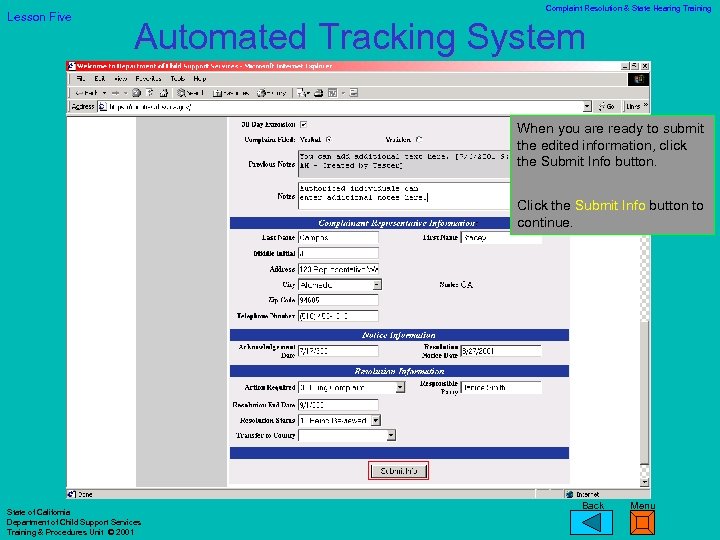
Task: Click the Notes text area
Action: pos(404,196)
